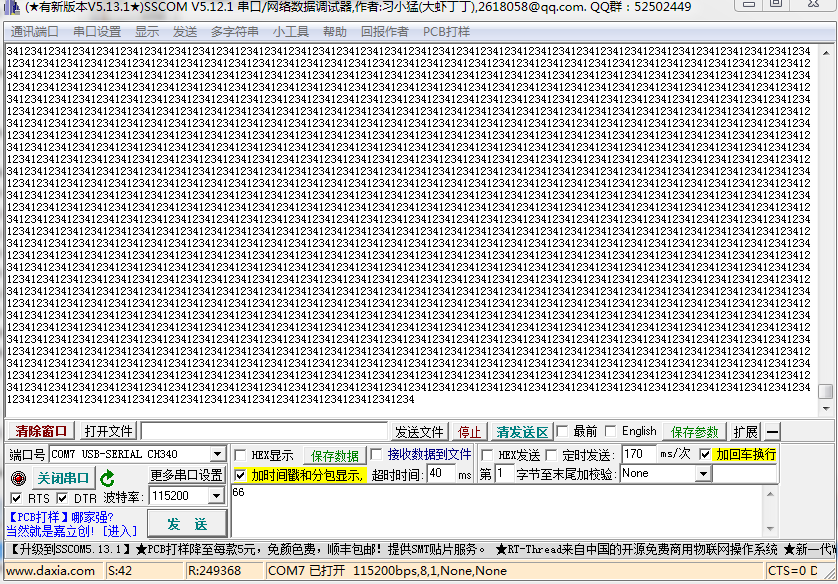Click the refresh serial ports icon

pos(107,477)
